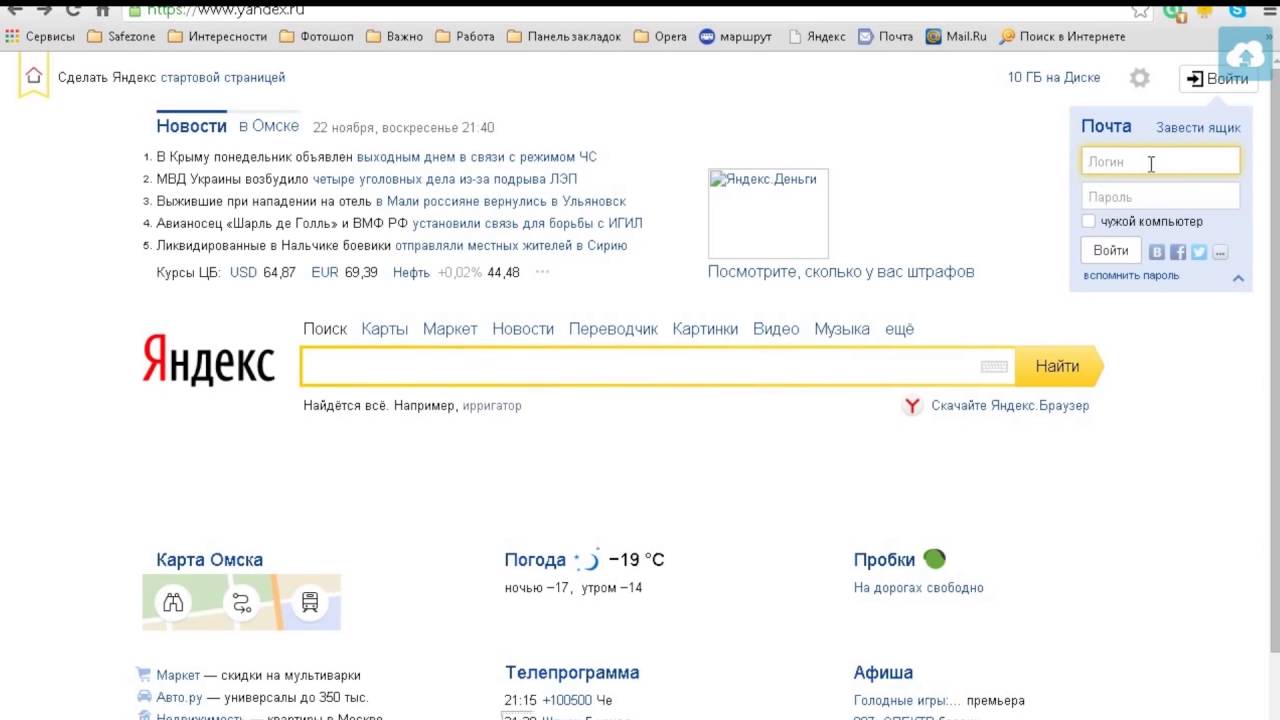Bookmark this page with star icon
The image size is (1280, 720).
point(1140,9)
